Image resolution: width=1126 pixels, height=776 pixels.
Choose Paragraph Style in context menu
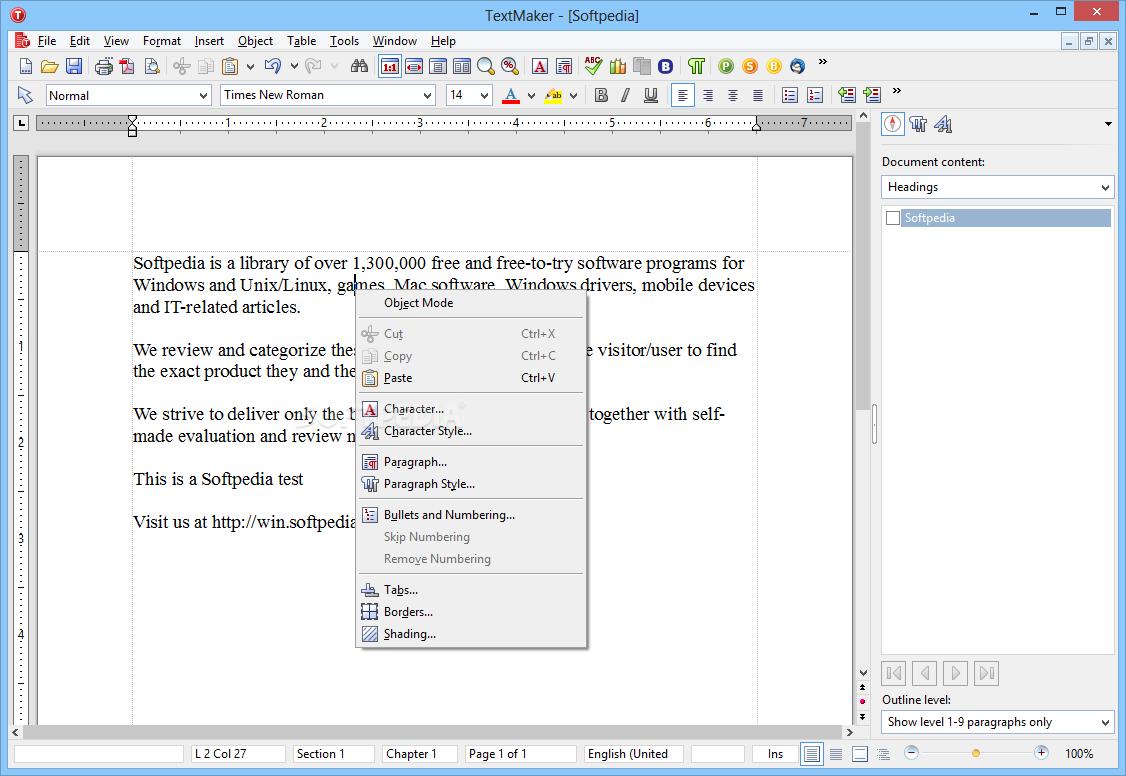[471, 484]
